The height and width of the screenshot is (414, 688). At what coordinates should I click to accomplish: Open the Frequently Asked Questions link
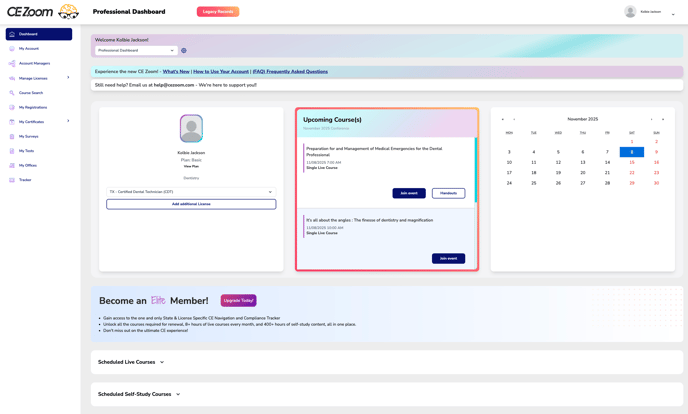[290, 72]
